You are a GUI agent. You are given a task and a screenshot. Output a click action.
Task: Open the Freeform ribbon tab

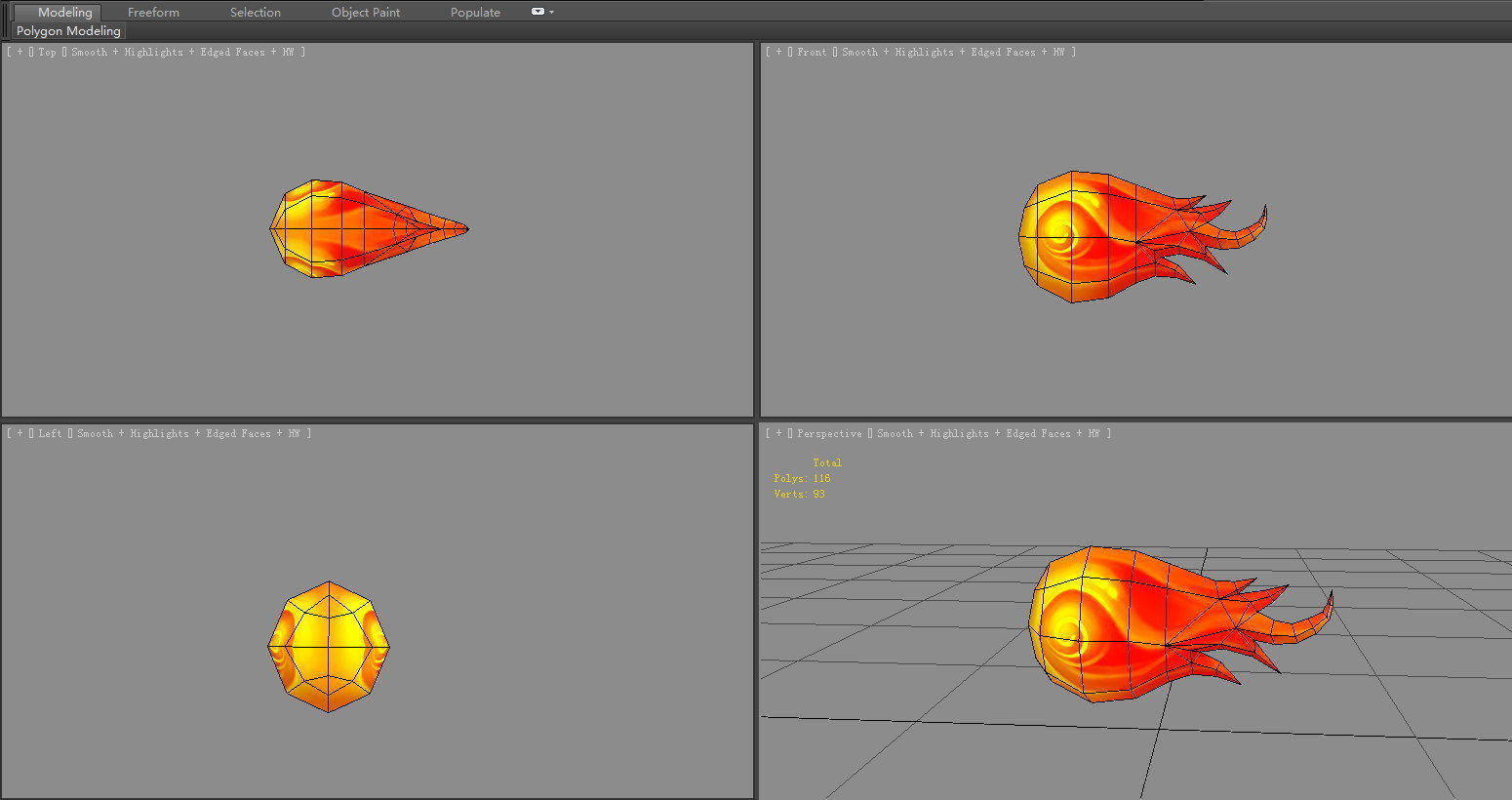153,13
